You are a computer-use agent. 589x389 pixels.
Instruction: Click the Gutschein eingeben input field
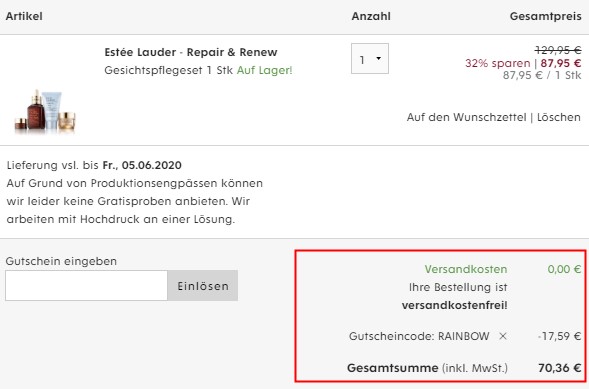tap(86, 285)
